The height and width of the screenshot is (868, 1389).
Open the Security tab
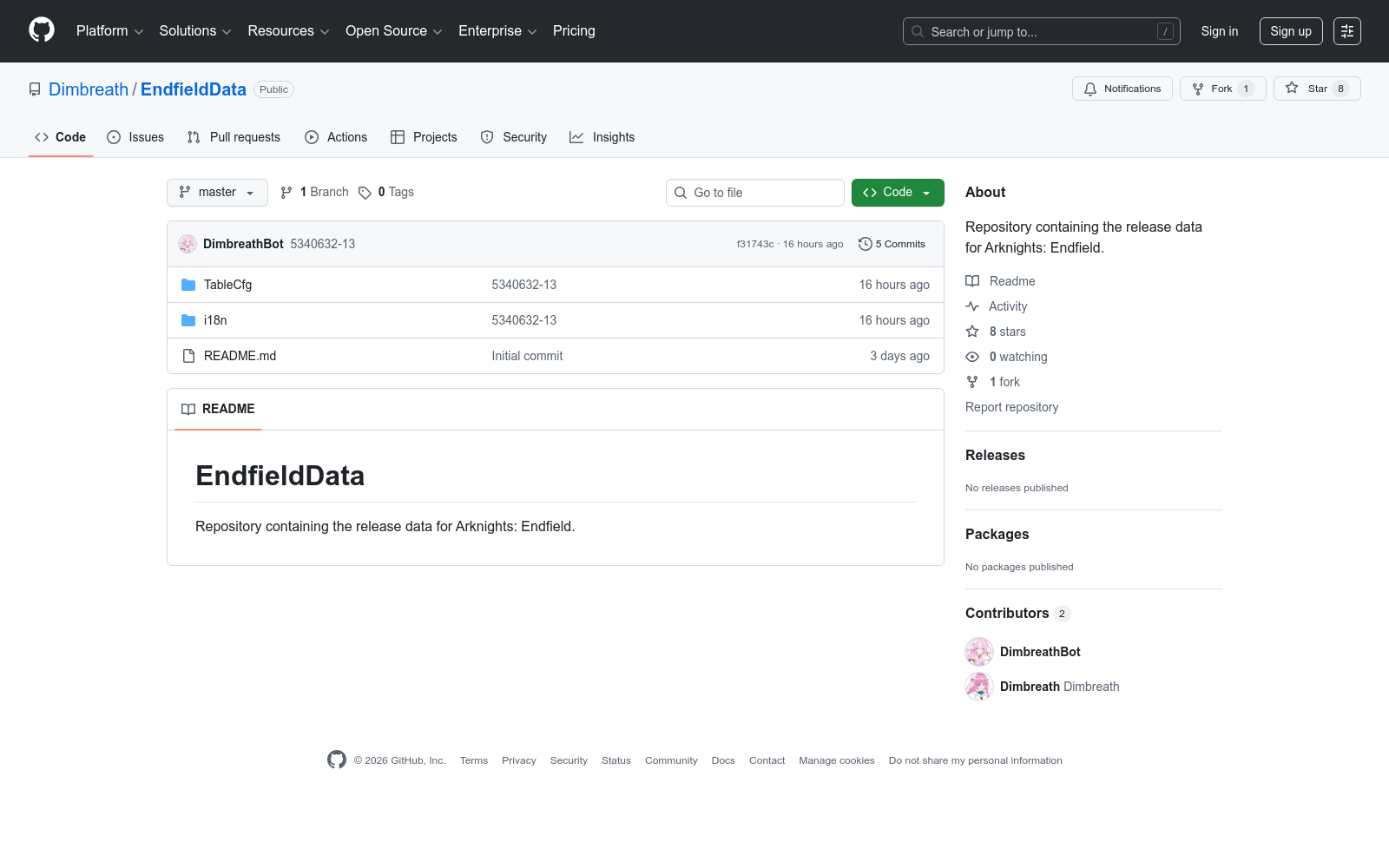[514, 137]
